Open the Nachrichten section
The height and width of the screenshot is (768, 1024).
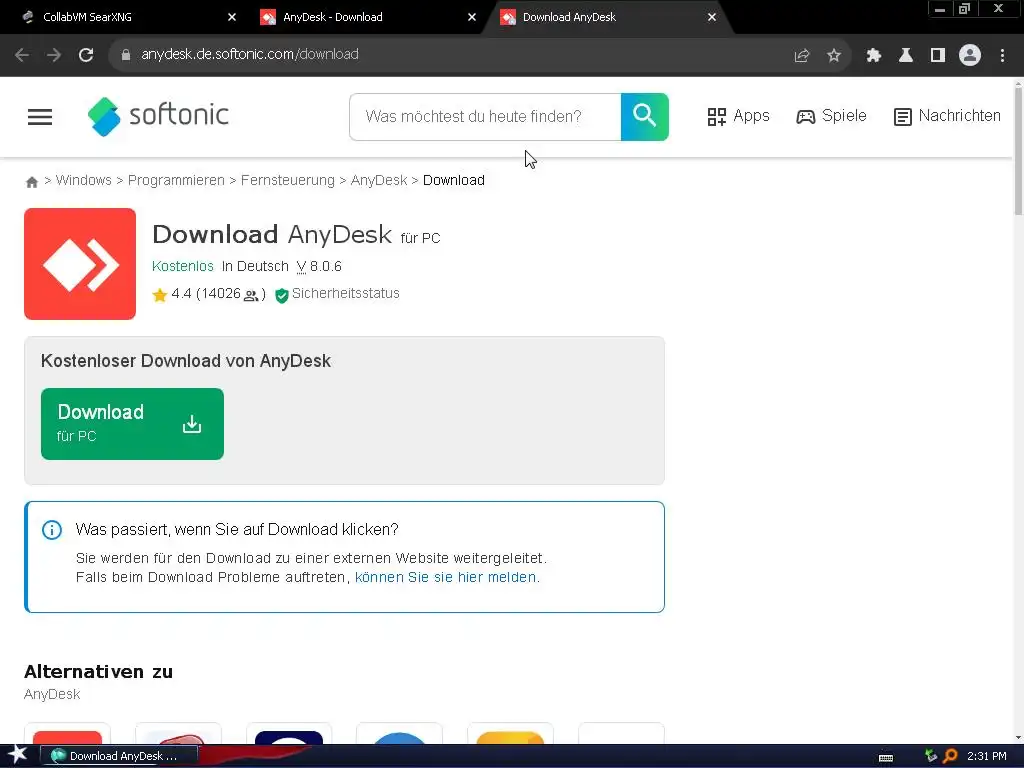pyautogui.click(x=947, y=116)
